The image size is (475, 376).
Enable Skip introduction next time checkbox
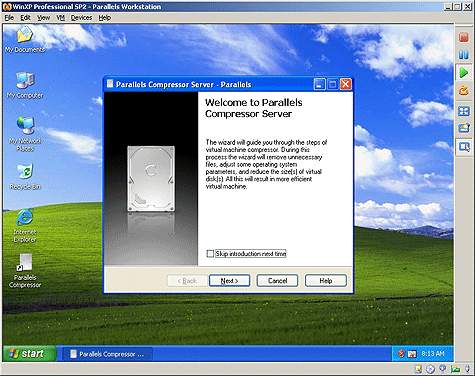click(210, 254)
